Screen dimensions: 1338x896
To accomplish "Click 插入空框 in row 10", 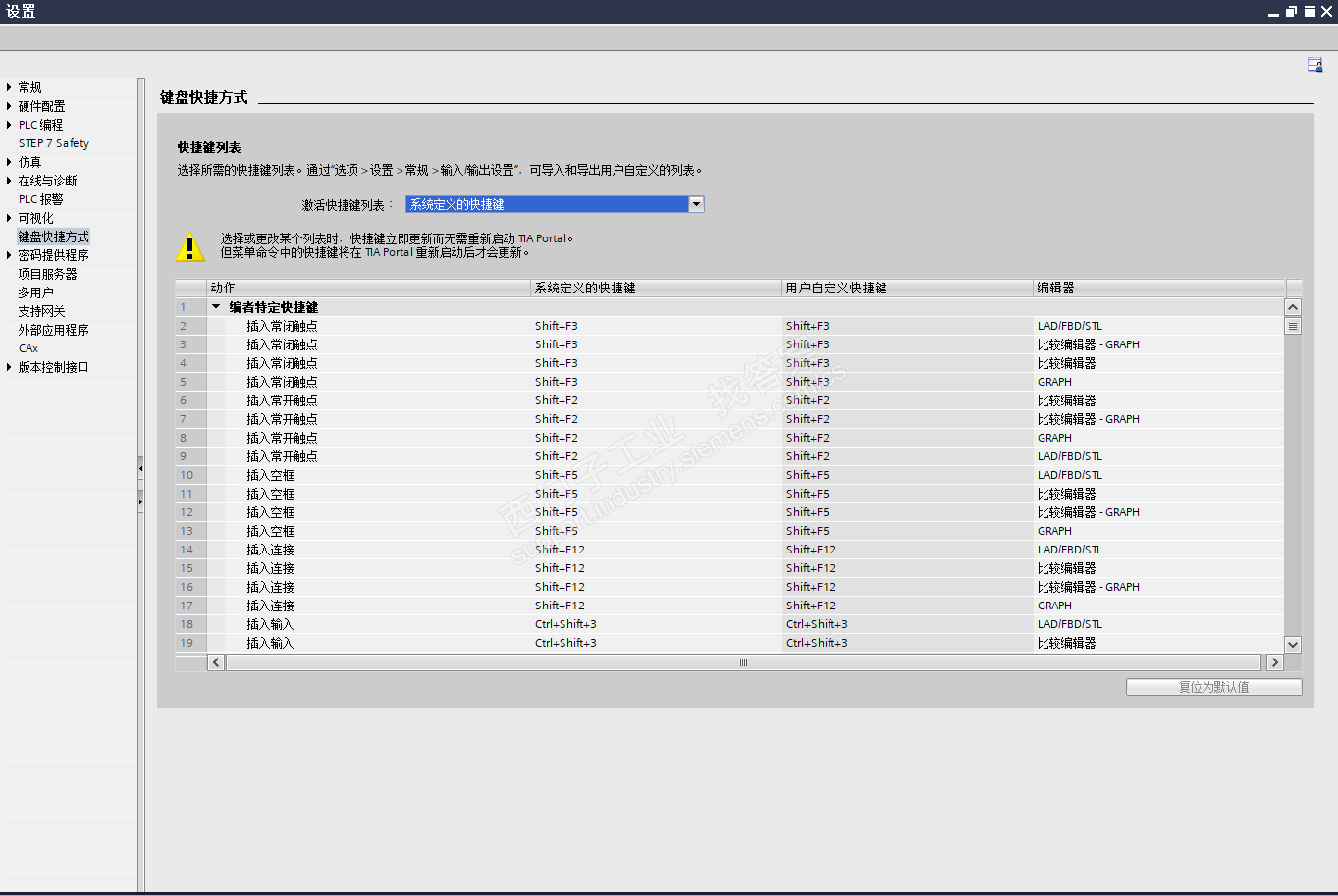I will tap(270, 475).
